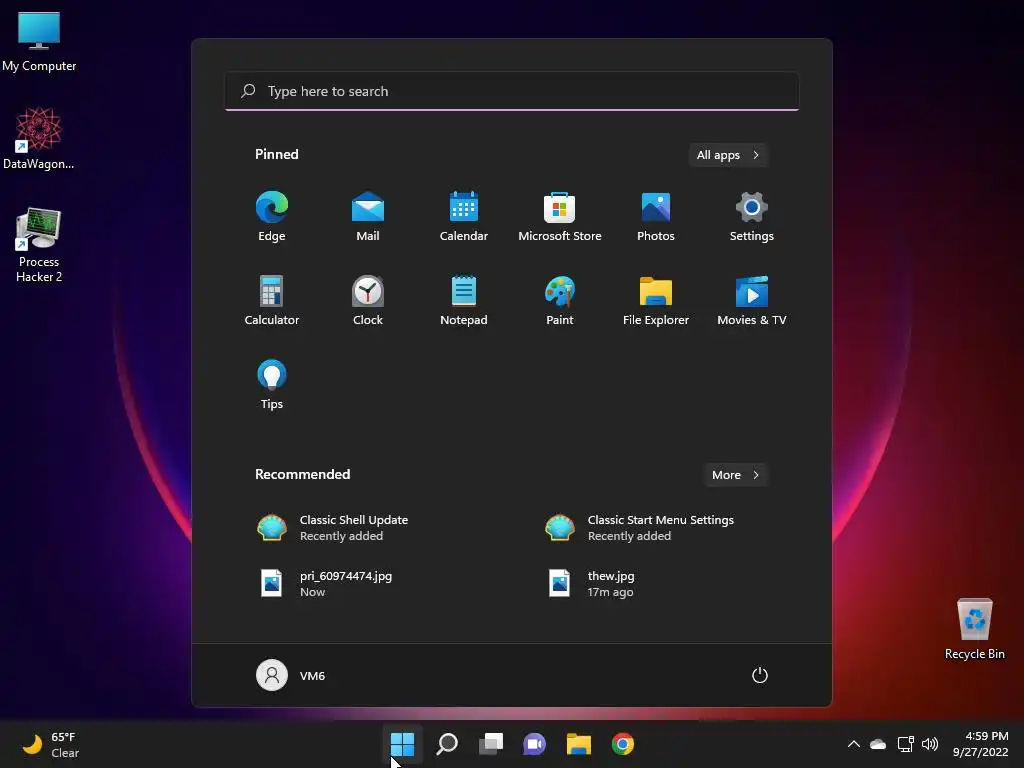Screen dimensions: 1024x768
Task: Open Task View on taskbar
Action: [491, 744]
